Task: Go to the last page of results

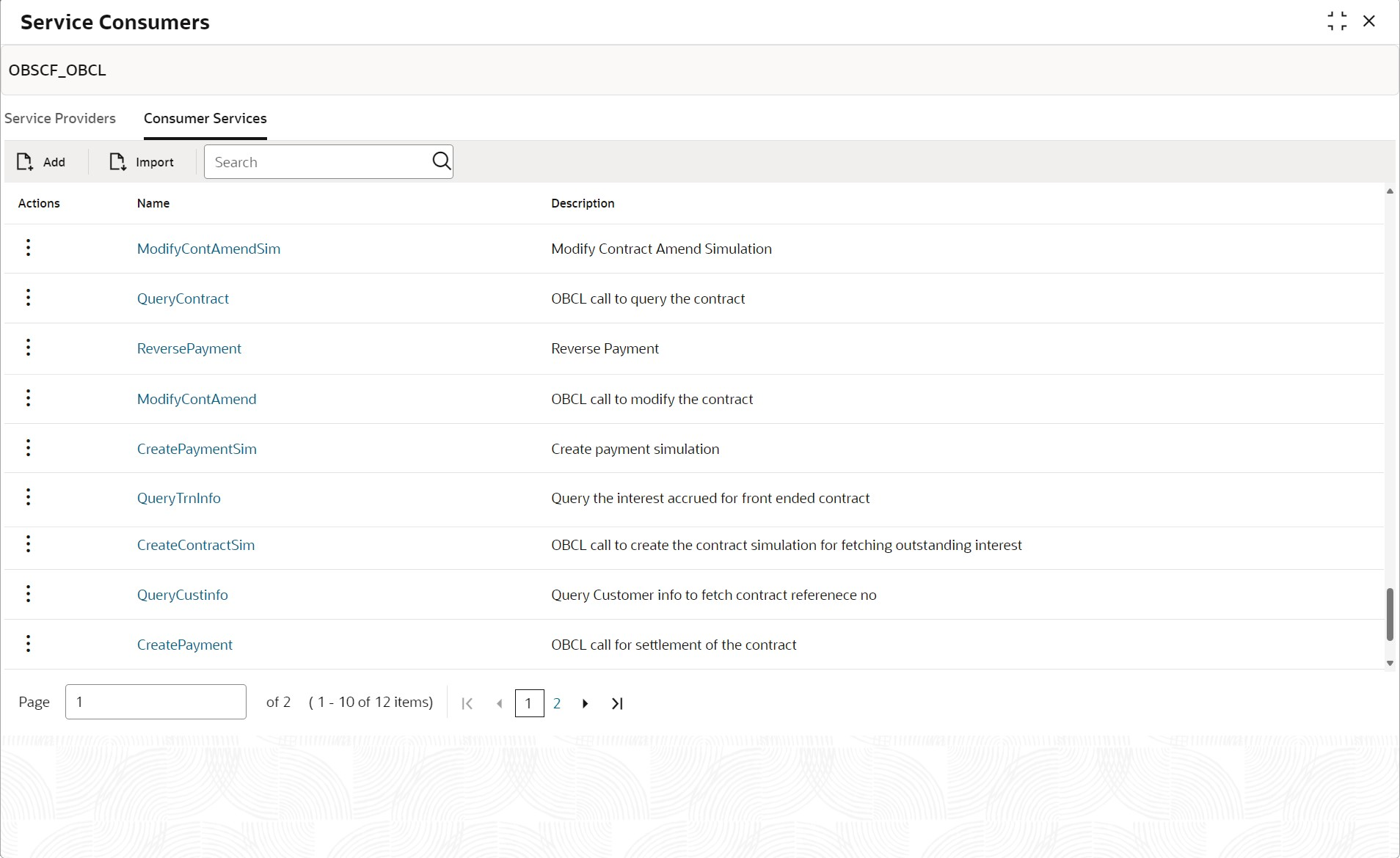Action: click(x=617, y=703)
